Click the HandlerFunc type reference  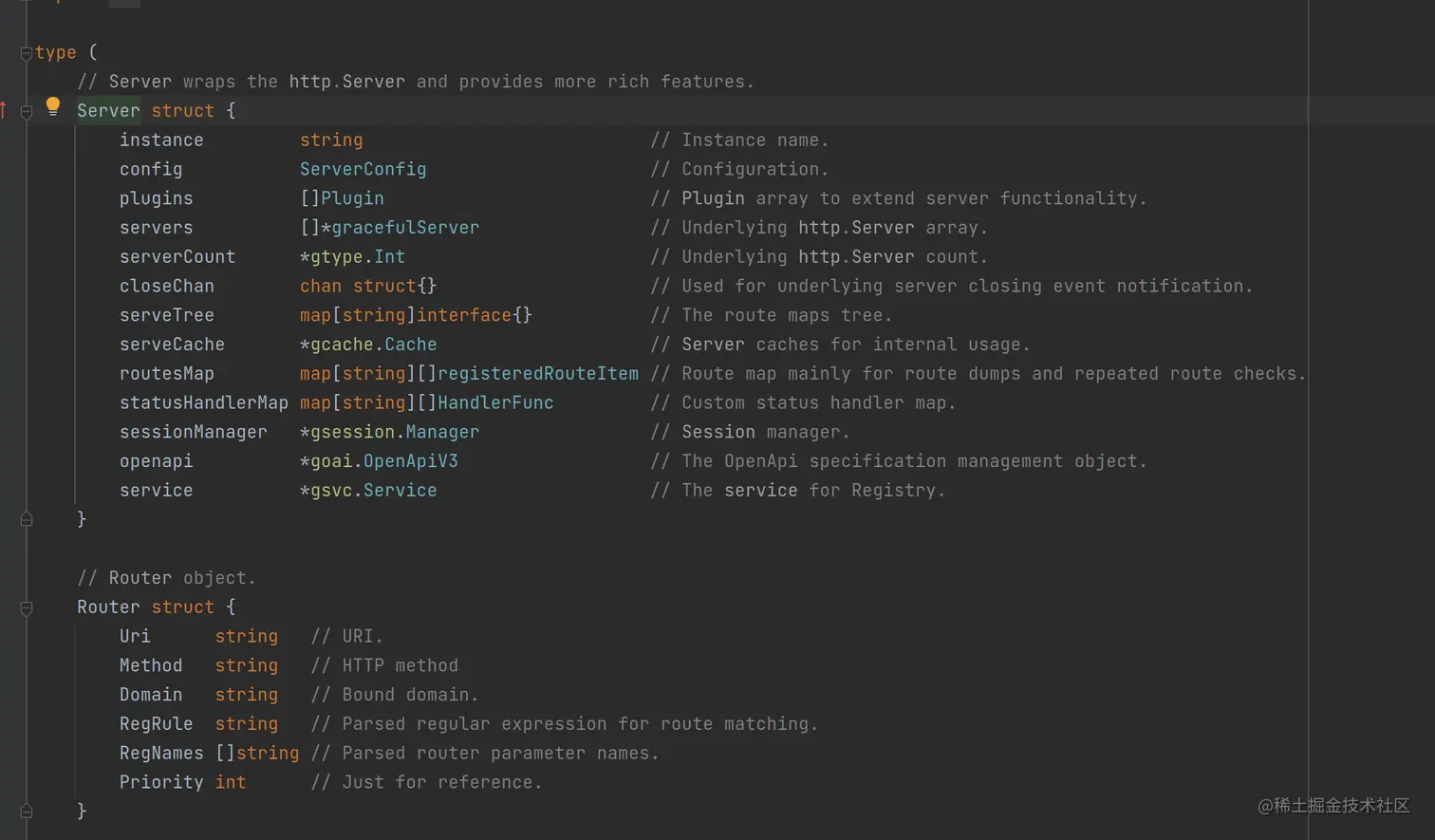[495, 403]
